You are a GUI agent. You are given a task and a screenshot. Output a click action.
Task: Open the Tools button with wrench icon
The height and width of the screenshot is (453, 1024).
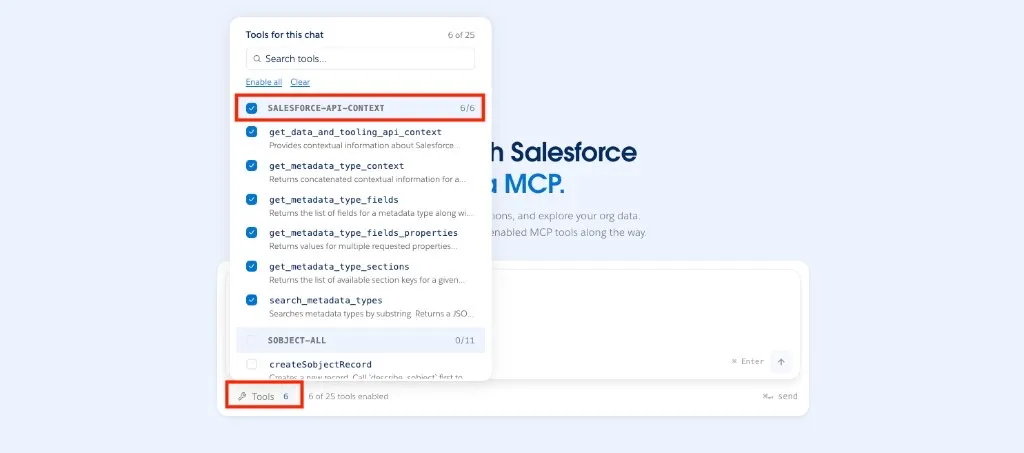click(264, 396)
